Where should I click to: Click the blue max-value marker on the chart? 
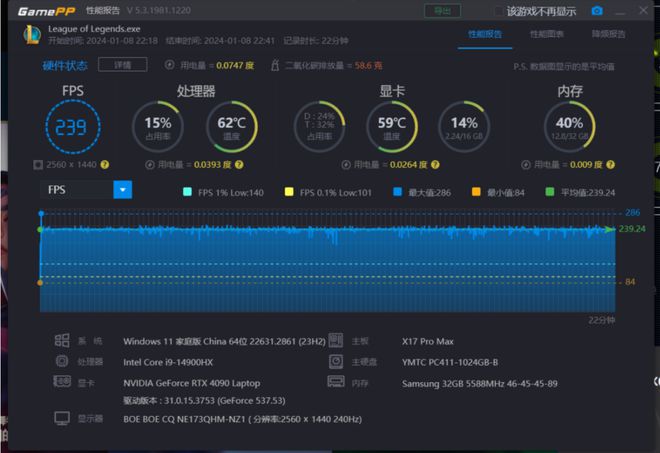[x=41, y=213]
